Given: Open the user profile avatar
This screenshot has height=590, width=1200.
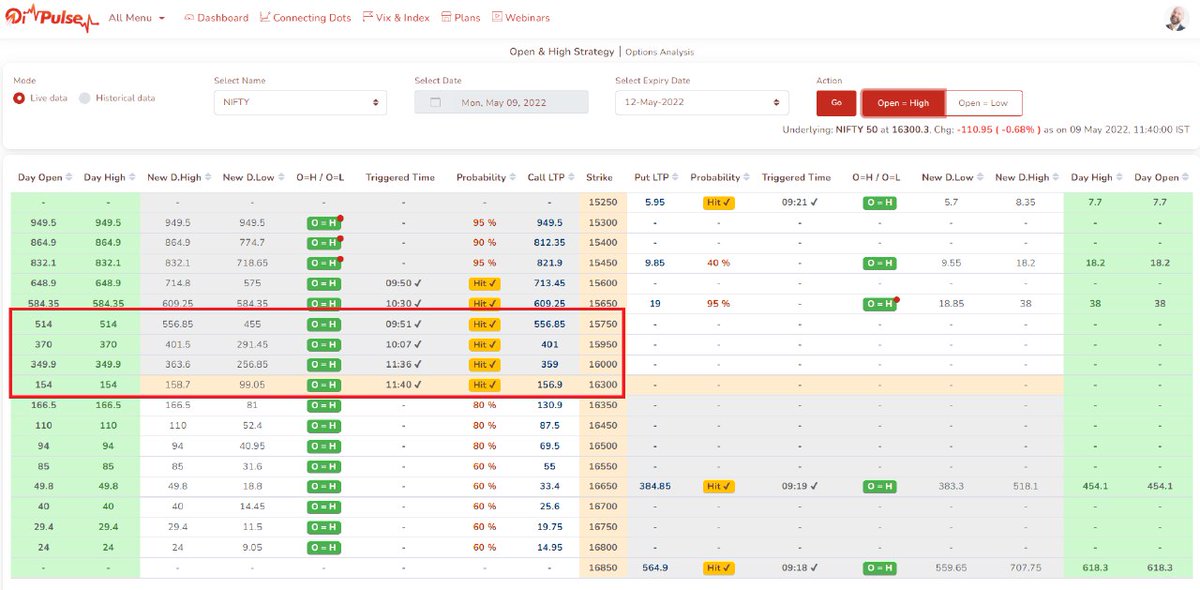Looking at the screenshot, I should pyautogui.click(x=1176, y=18).
